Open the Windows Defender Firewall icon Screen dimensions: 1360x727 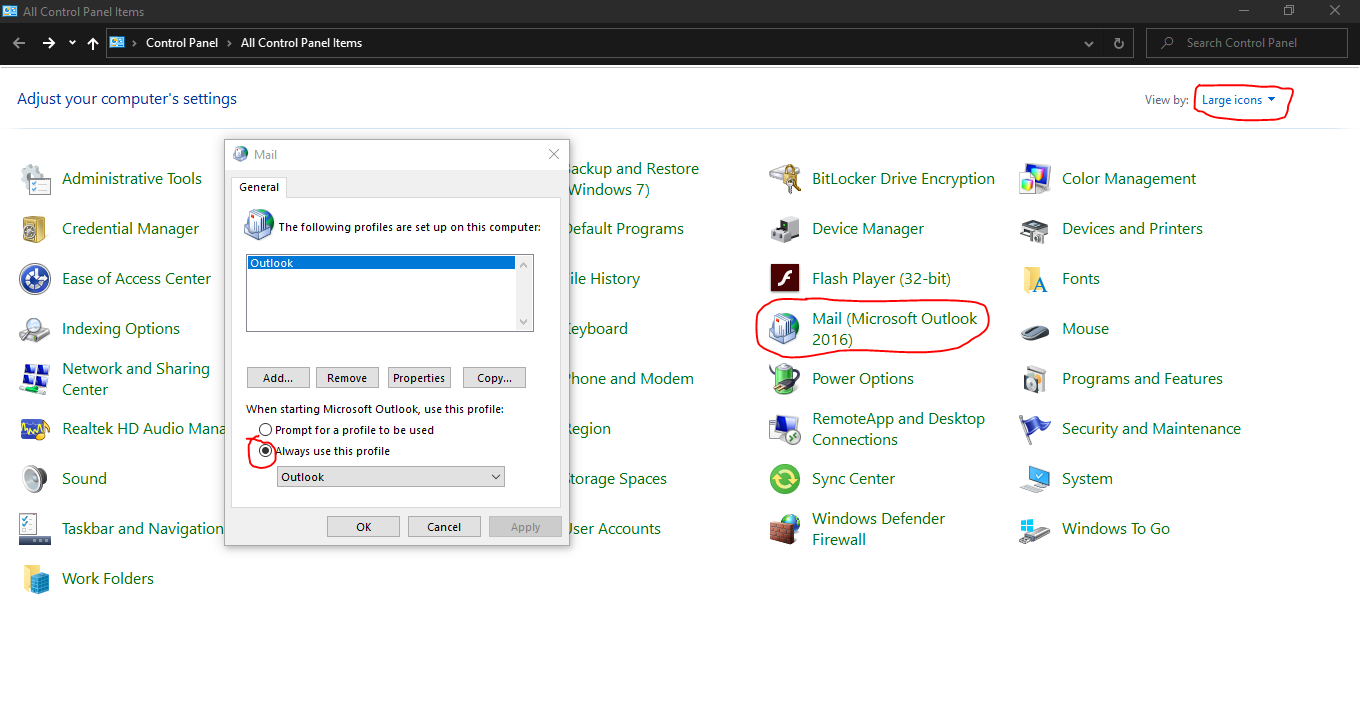click(785, 529)
